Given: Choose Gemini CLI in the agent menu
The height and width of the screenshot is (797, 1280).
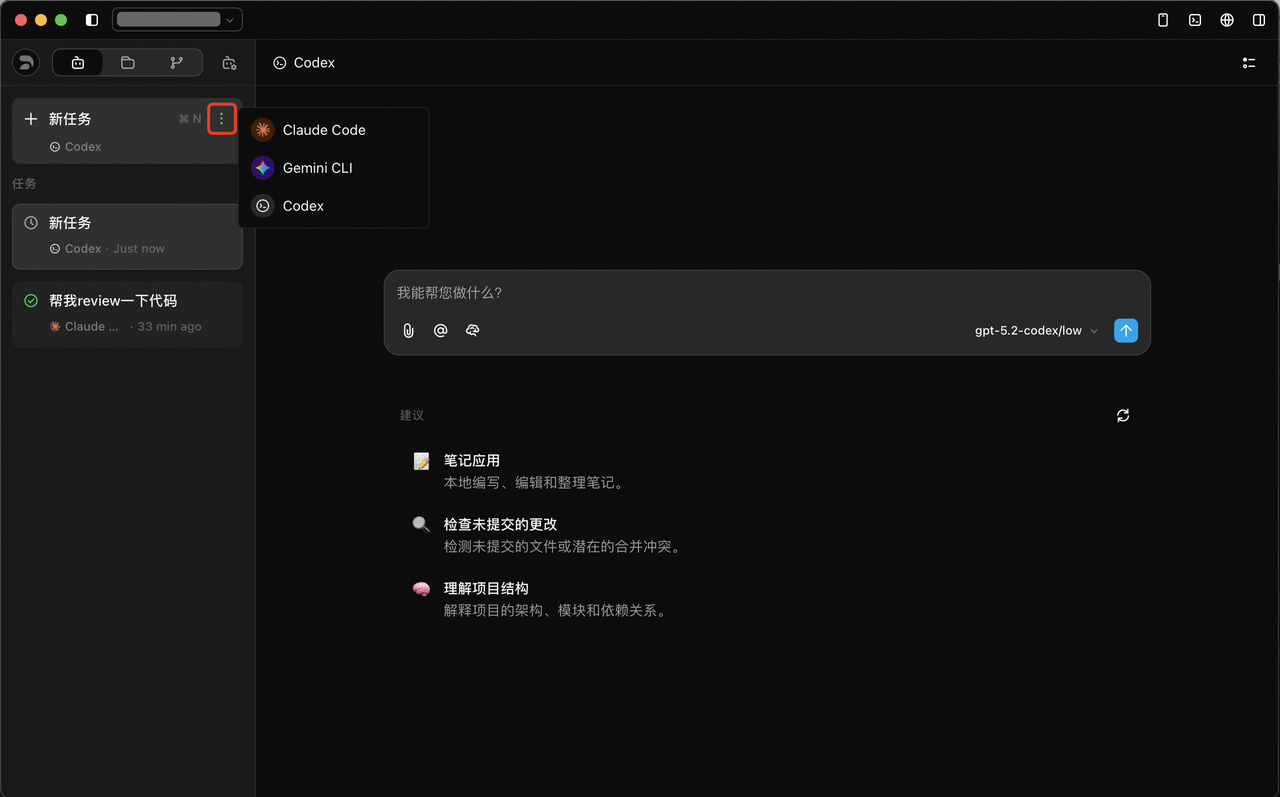Looking at the screenshot, I should tap(317, 168).
